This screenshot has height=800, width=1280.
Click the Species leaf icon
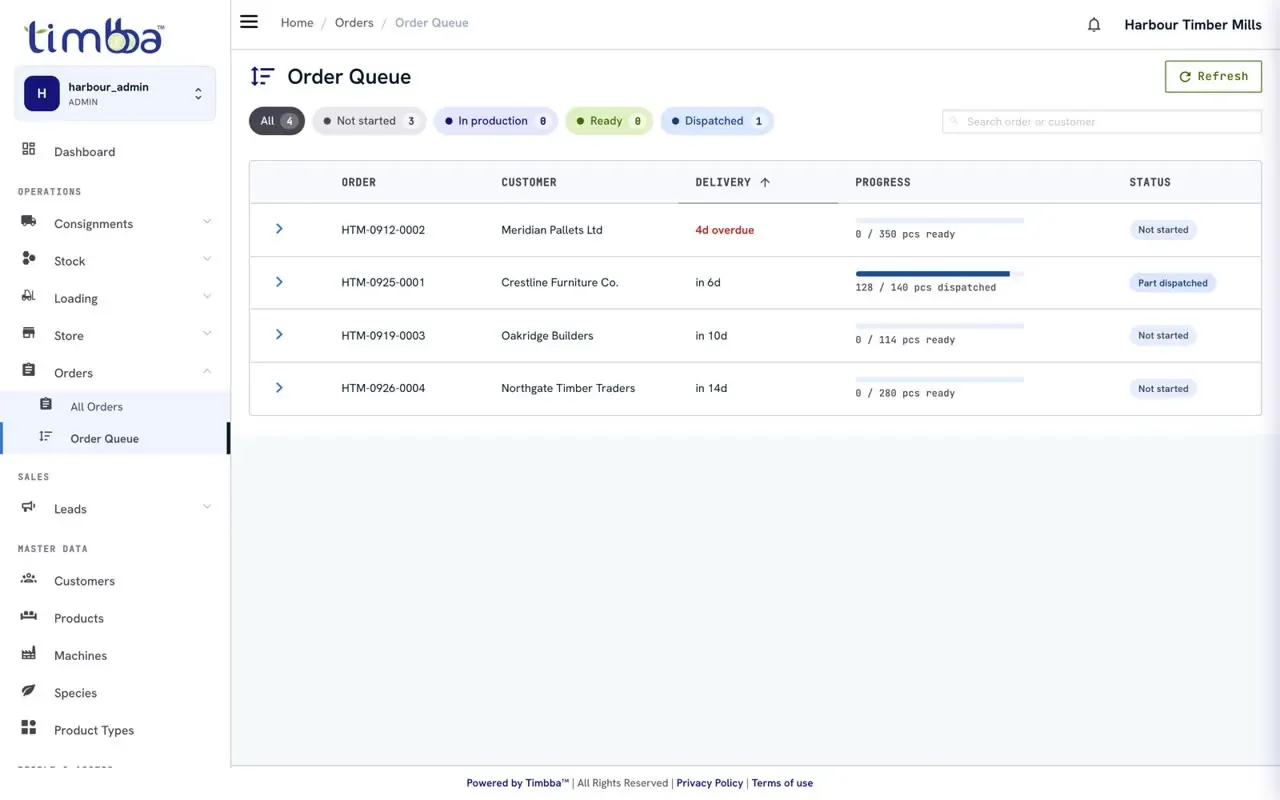pos(29,690)
